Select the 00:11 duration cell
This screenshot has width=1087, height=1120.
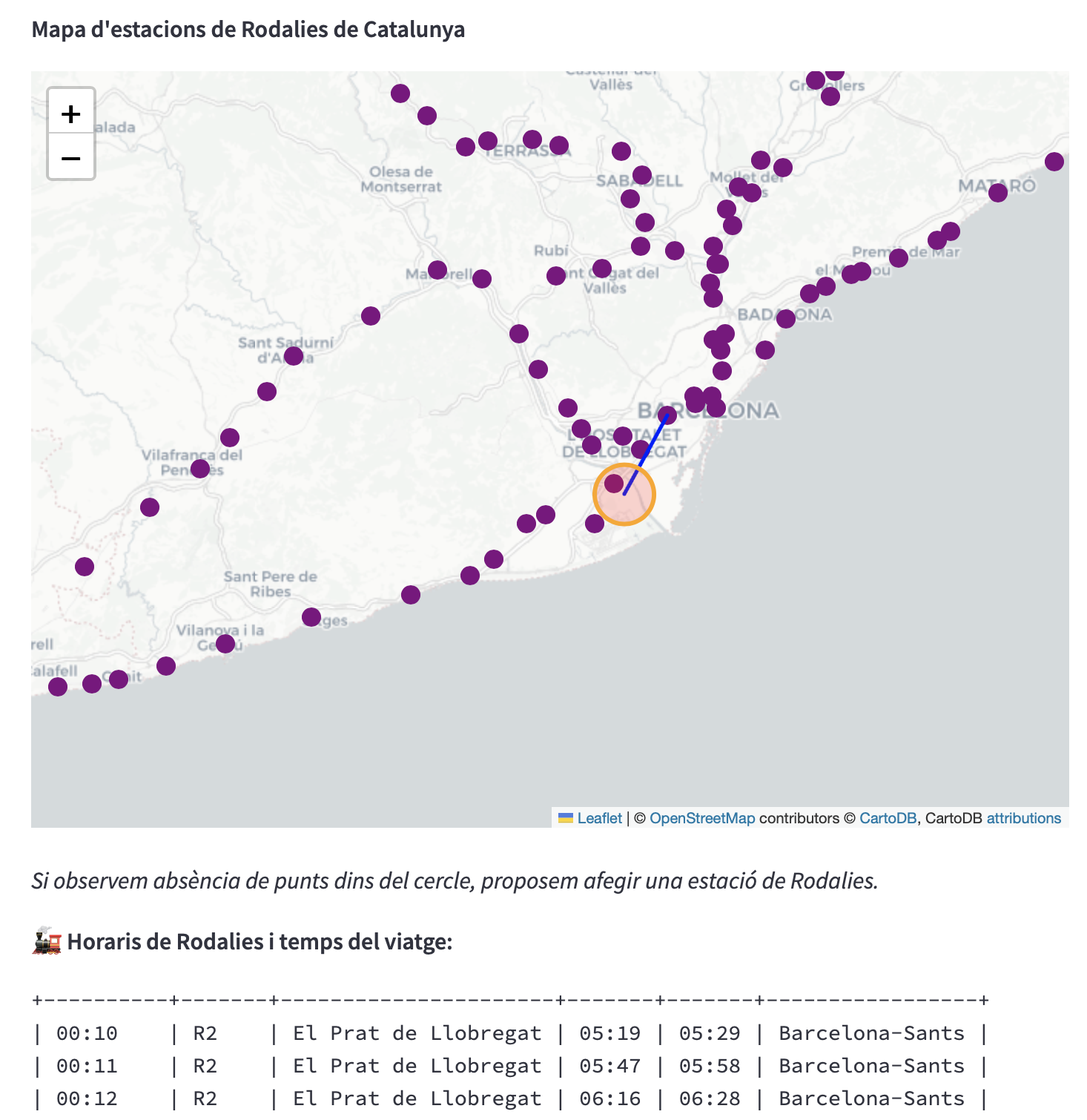[87, 1066]
